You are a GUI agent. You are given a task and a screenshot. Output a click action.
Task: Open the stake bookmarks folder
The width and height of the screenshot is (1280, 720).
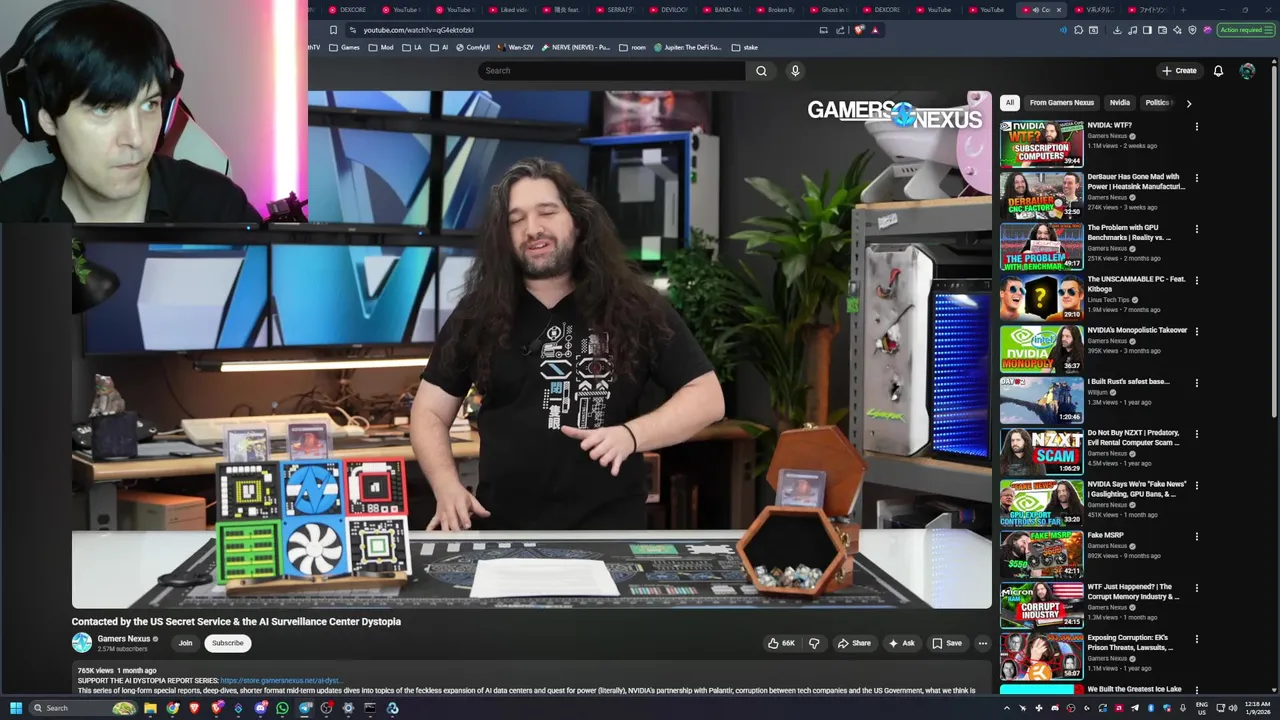tap(744, 47)
